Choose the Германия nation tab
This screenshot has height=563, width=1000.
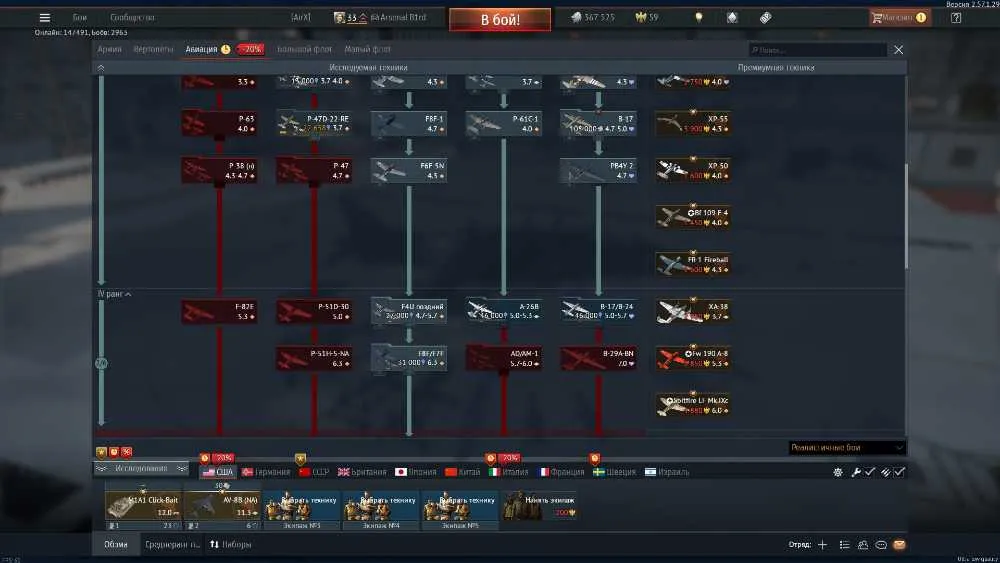click(266, 472)
